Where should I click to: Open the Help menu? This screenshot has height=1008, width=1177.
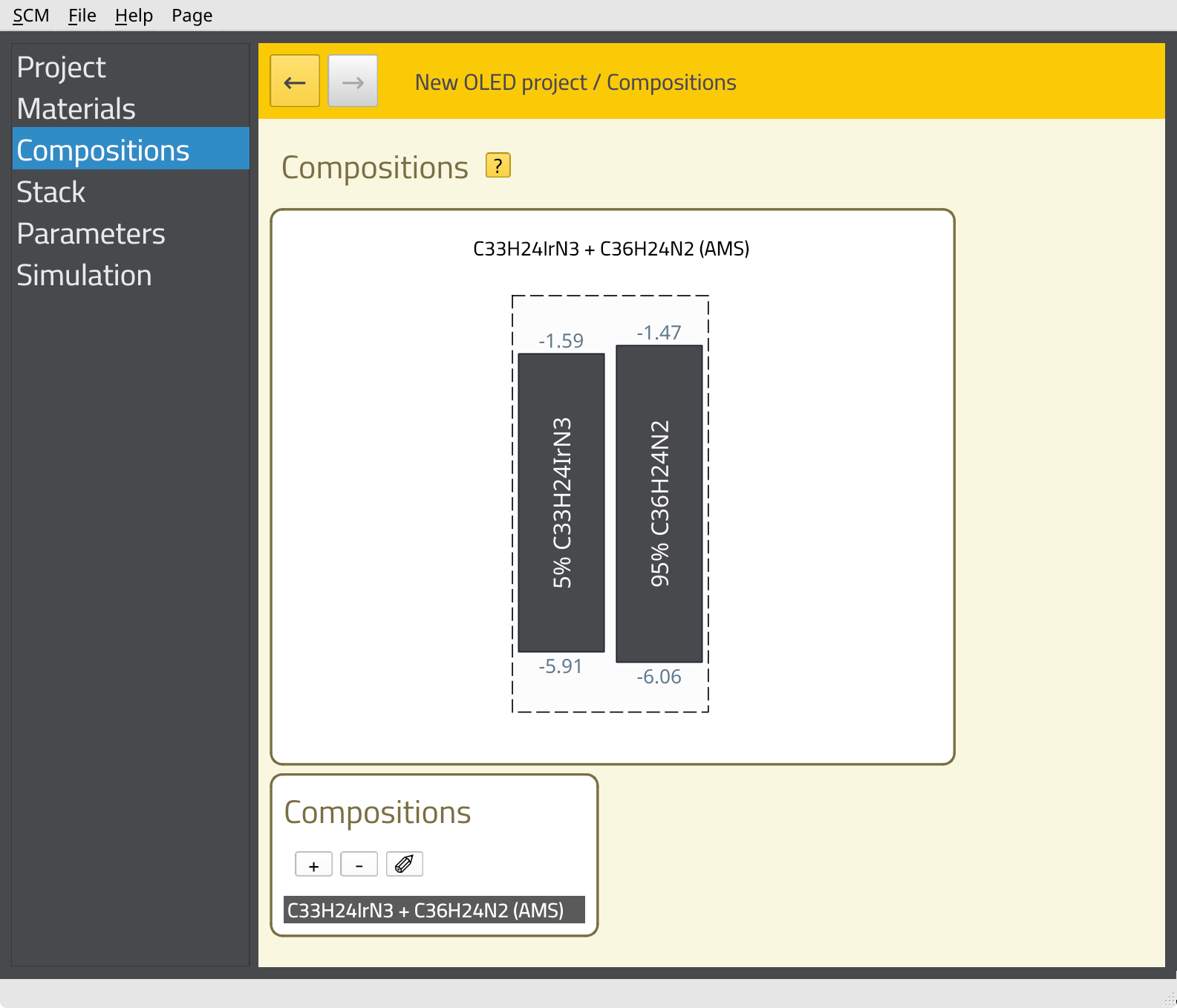[134, 16]
